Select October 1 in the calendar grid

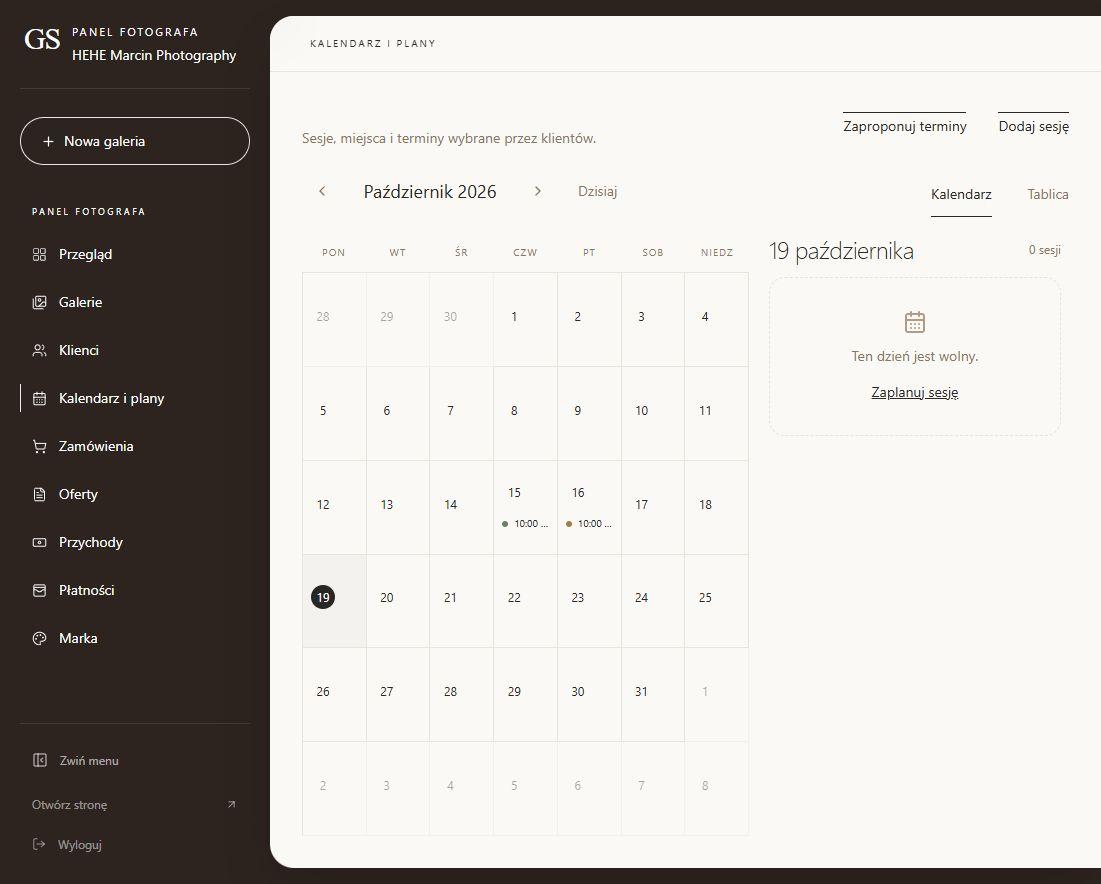525,319
